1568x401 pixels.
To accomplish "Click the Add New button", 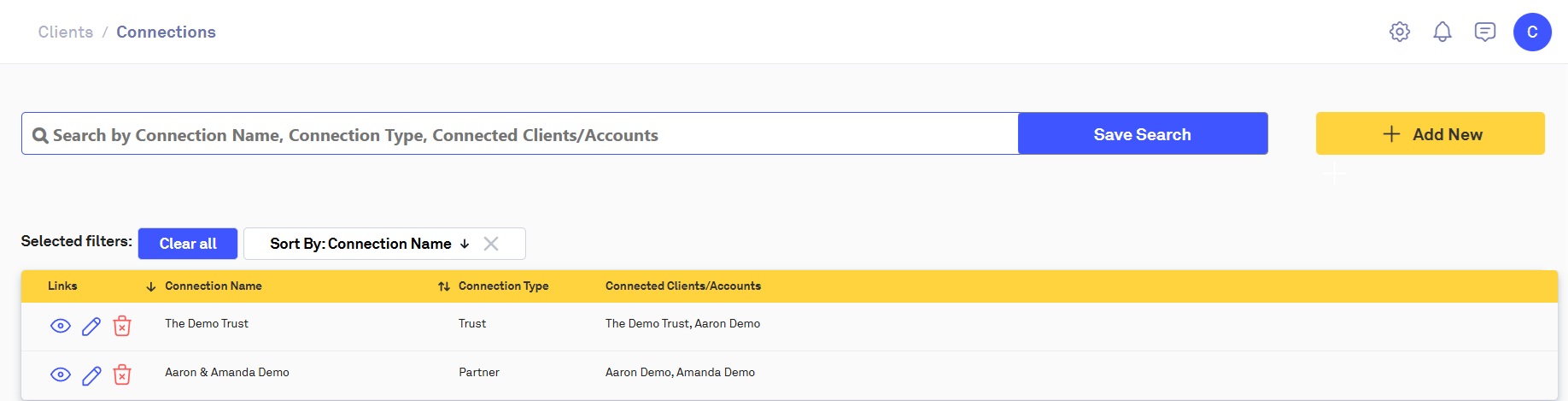I will click(1430, 134).
